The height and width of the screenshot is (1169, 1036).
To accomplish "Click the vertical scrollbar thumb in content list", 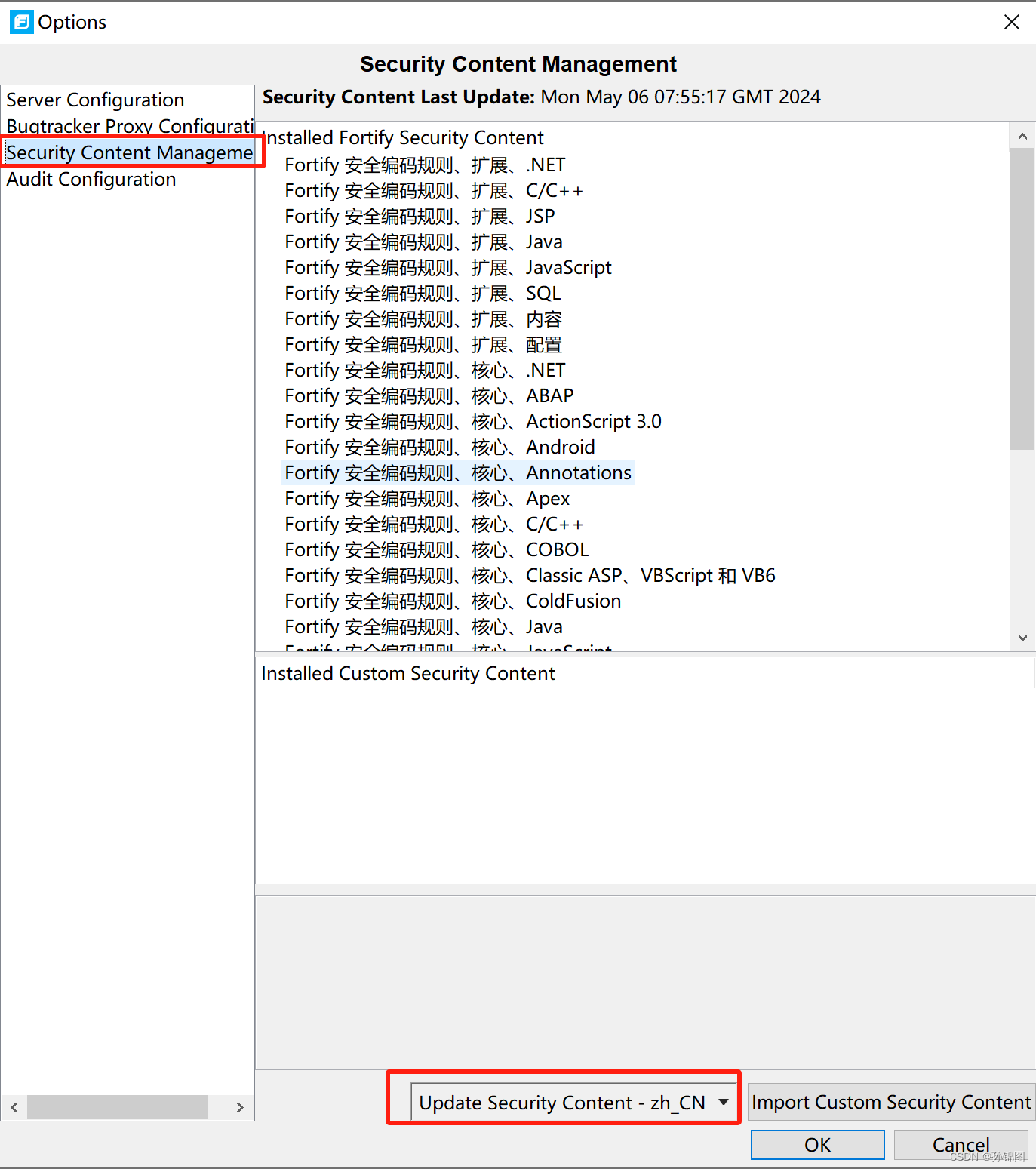I will pos(1022,299).
